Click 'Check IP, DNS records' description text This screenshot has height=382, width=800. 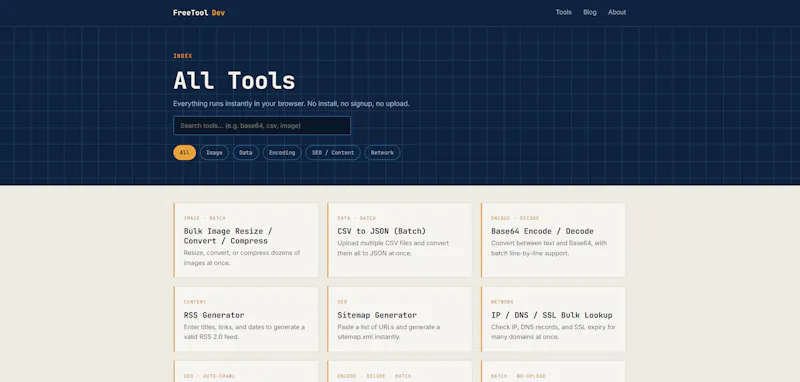[553, 332]
